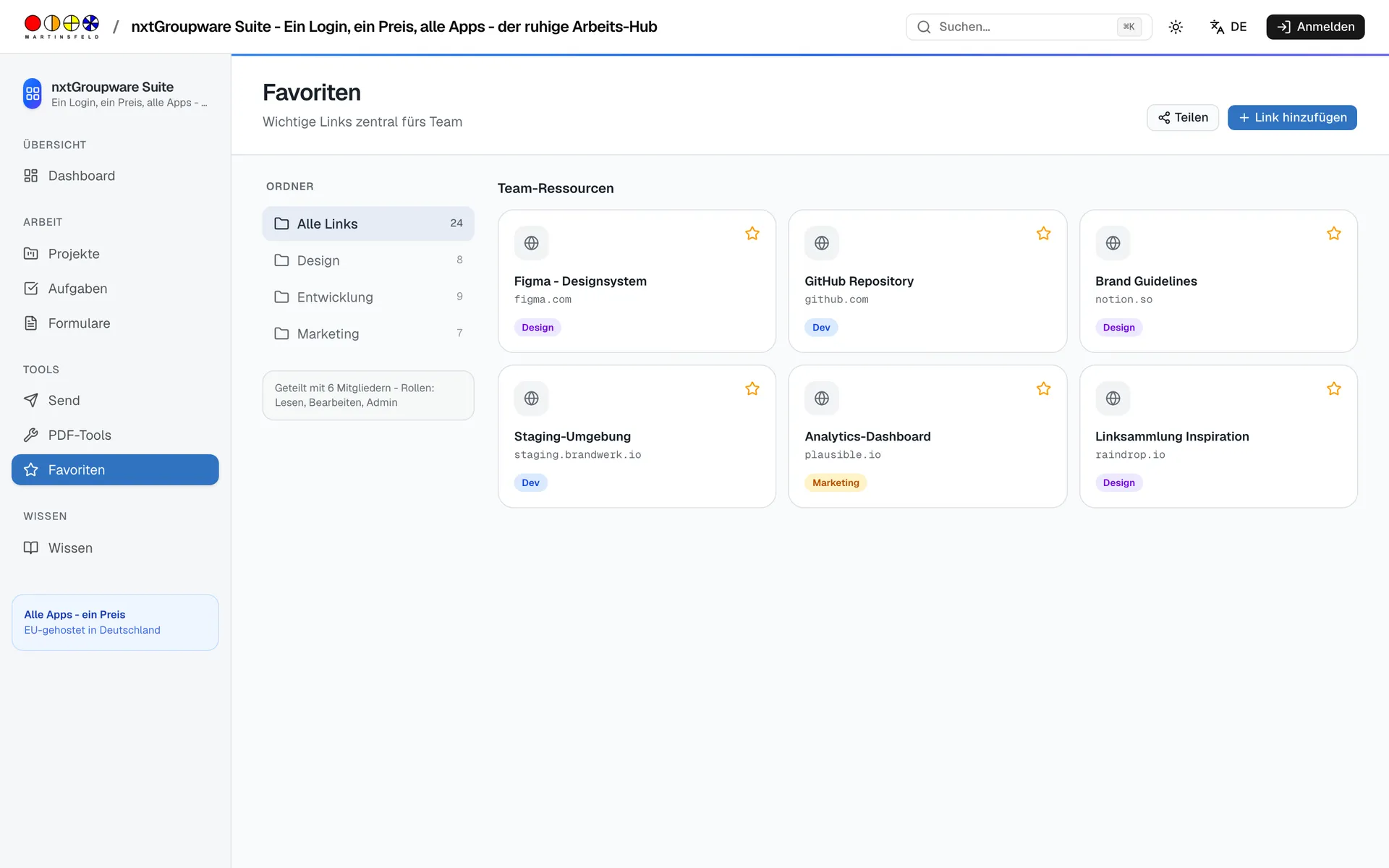Image resolution: width=1389 pixels, height=868 pixels.
Task: Toggle favorite star on Analytics-Dashboard card
Action: (x=1043, y=389)
